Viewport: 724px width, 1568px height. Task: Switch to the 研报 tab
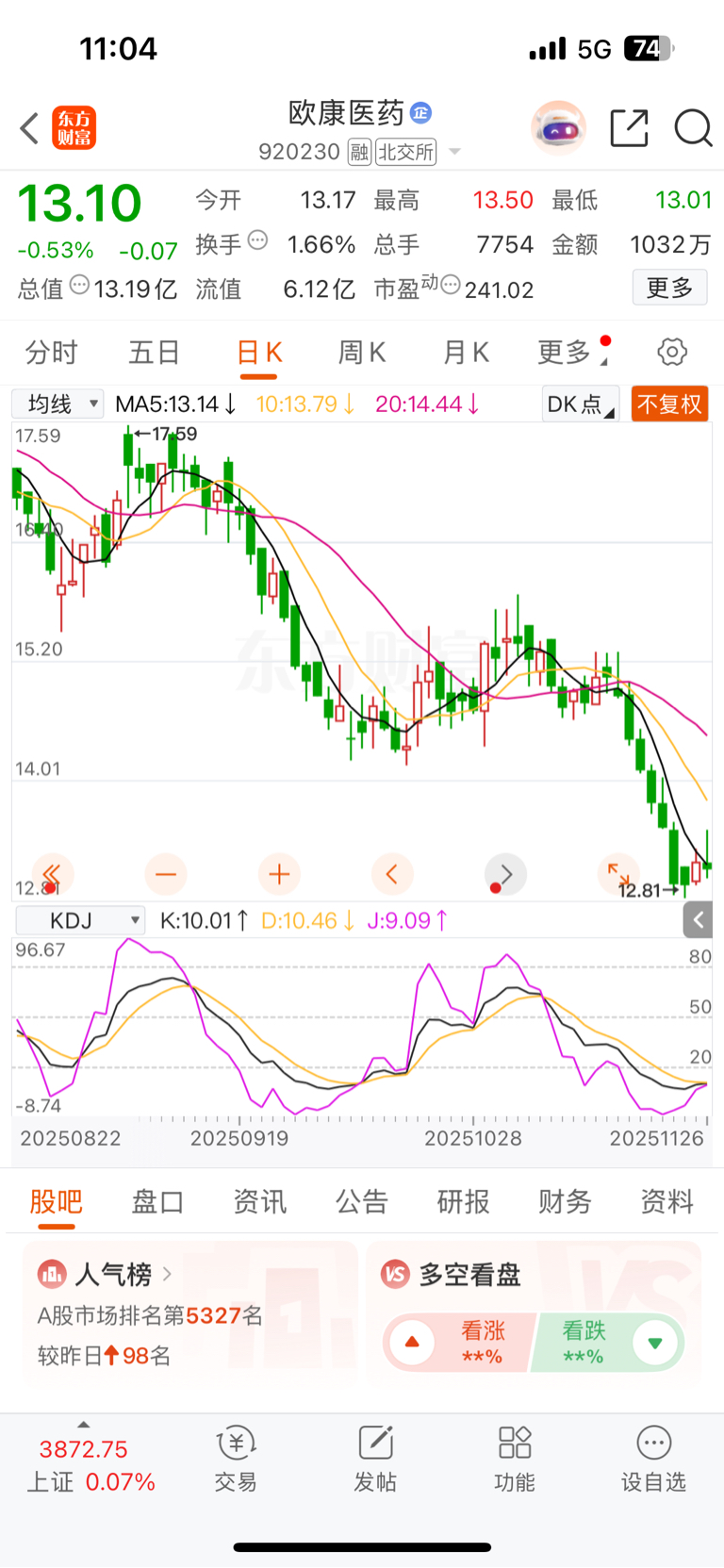(463, 1201)
